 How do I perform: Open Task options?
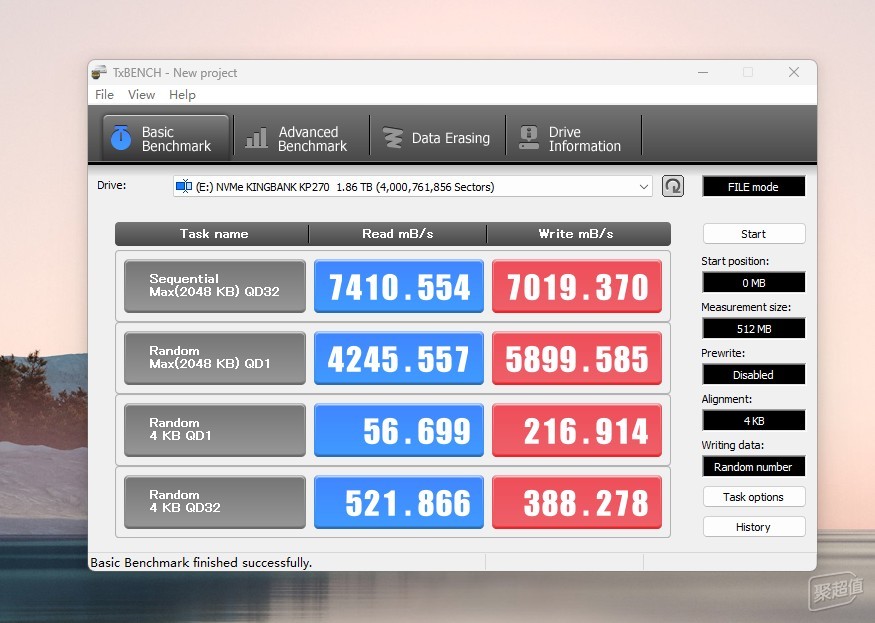click(753, 497)
